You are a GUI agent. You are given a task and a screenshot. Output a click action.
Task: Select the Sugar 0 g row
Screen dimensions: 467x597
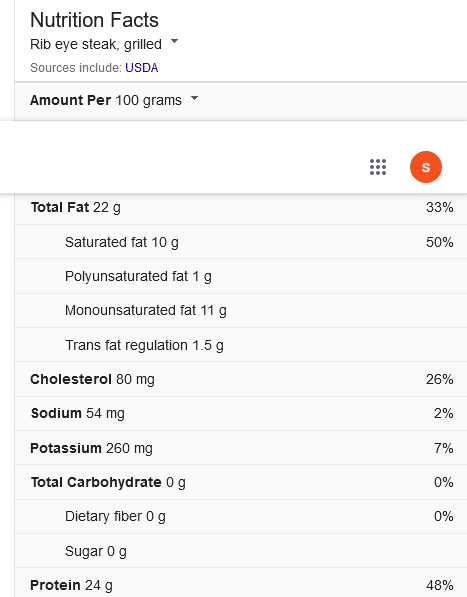[241, 551]
